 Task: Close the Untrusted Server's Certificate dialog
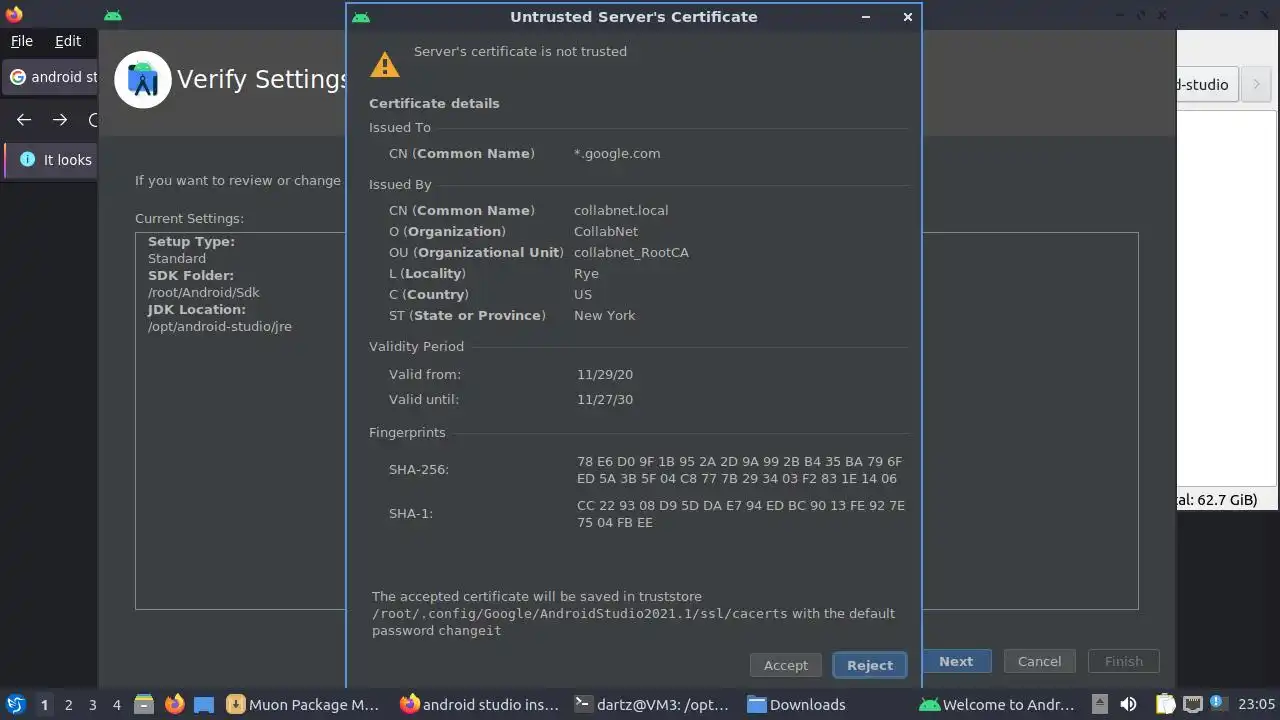point(907,17)
